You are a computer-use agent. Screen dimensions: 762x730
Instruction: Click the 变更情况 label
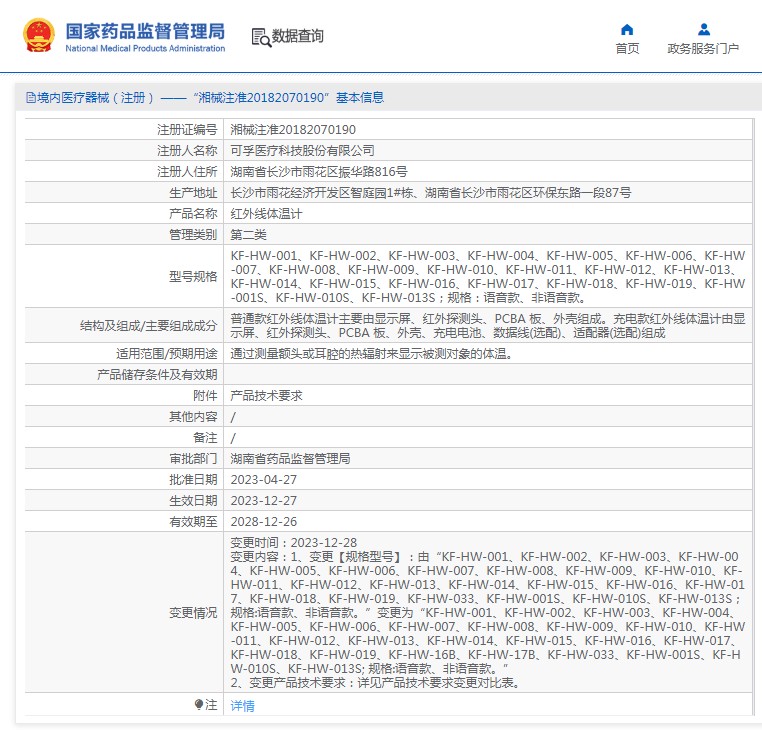tap(193, 613)
